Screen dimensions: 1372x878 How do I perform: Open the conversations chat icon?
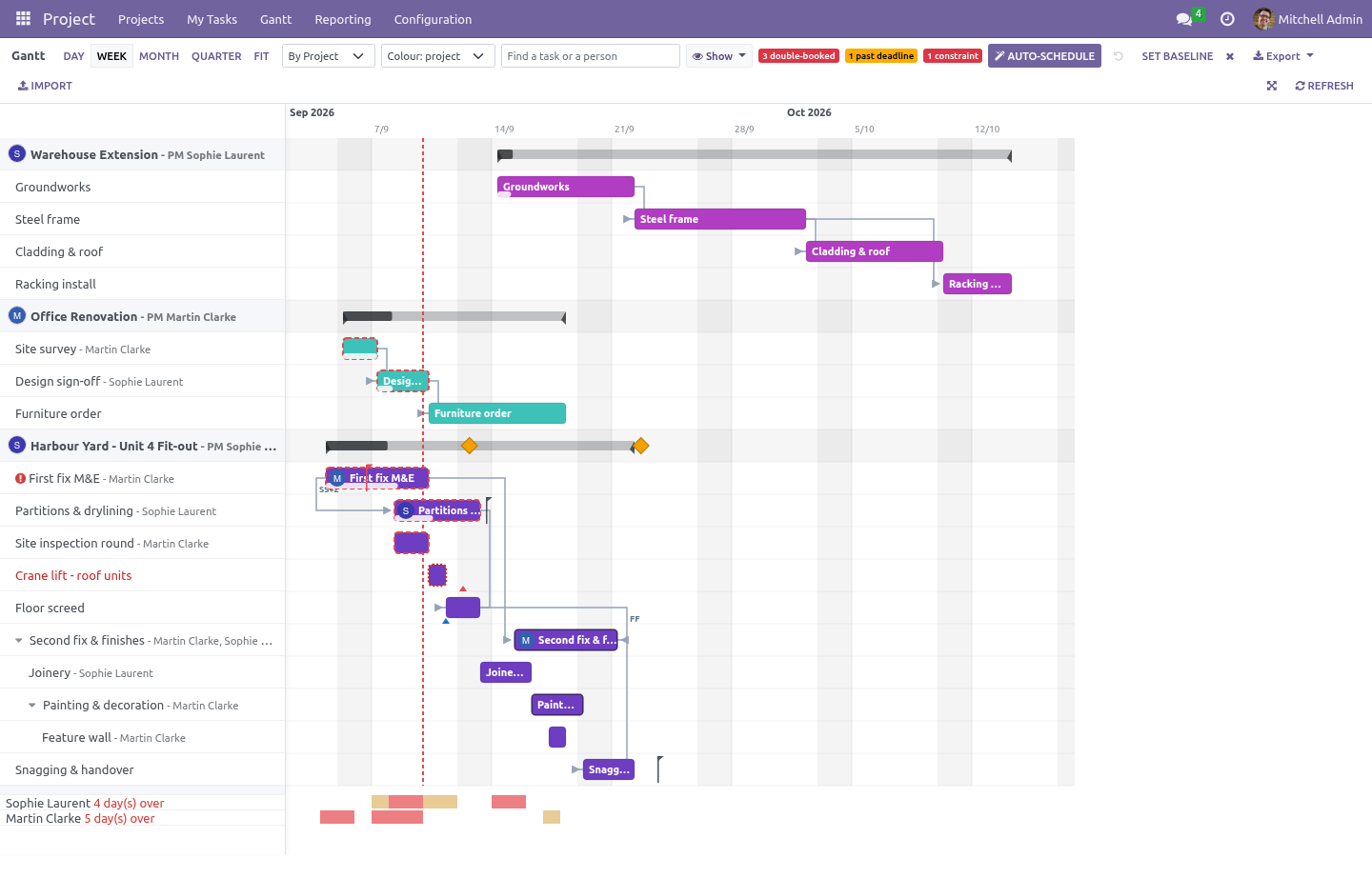click(1184, 19)
